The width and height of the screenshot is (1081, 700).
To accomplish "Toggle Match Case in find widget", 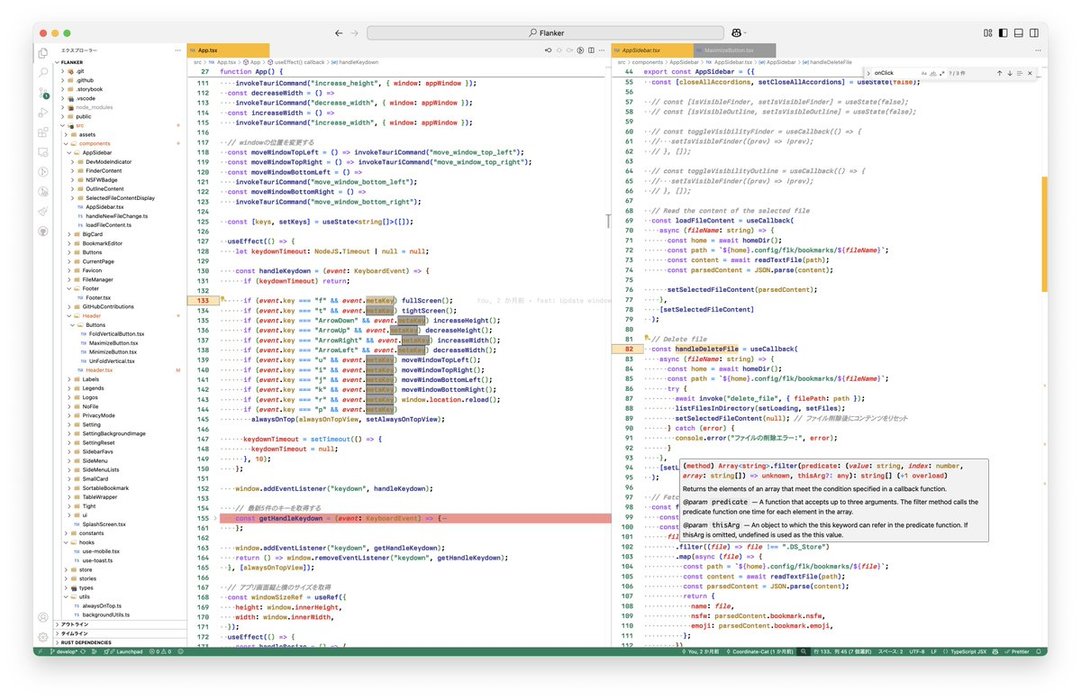I will coord(924,73).
